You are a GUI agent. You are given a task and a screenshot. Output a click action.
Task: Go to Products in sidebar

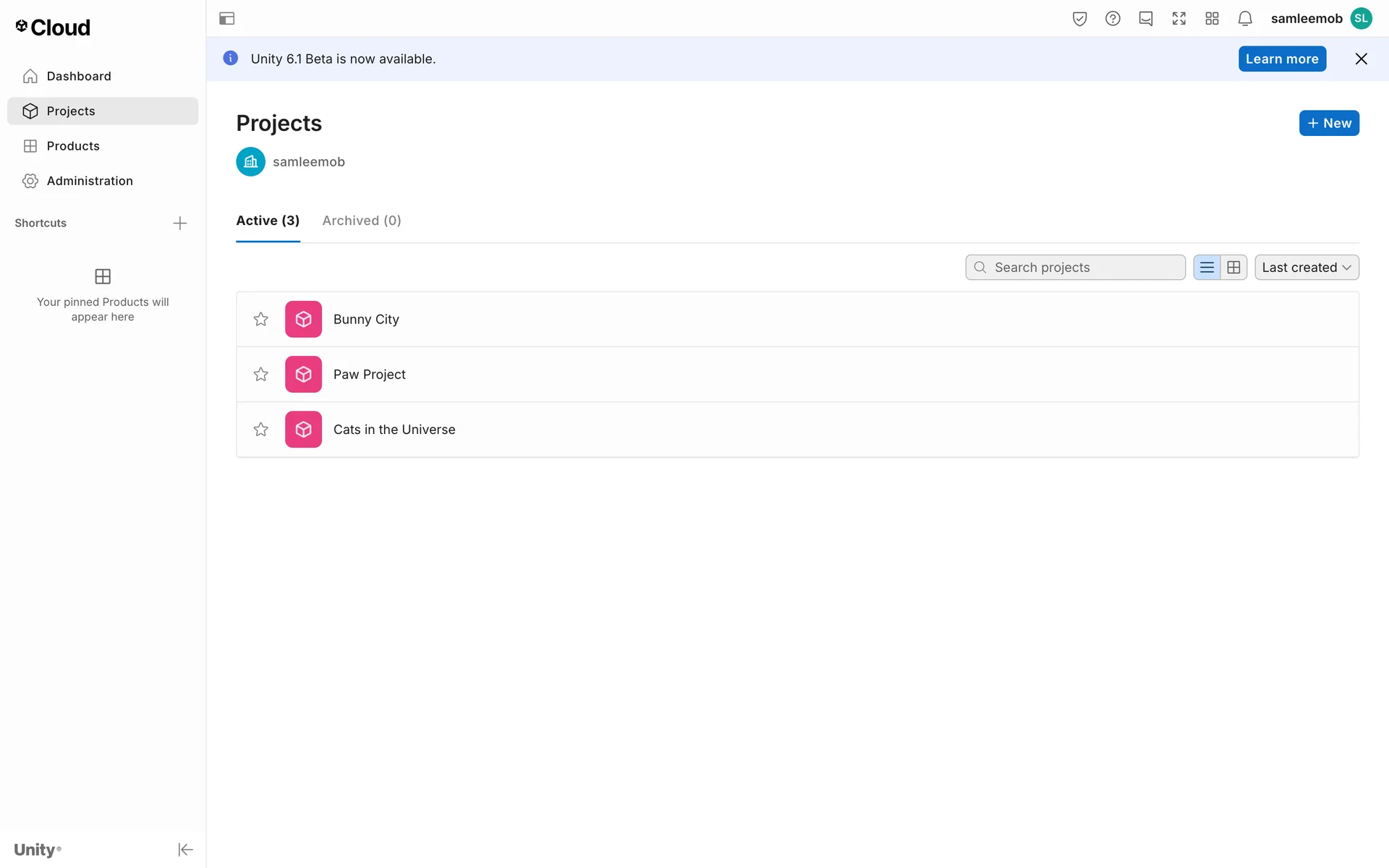pos(73,146)
